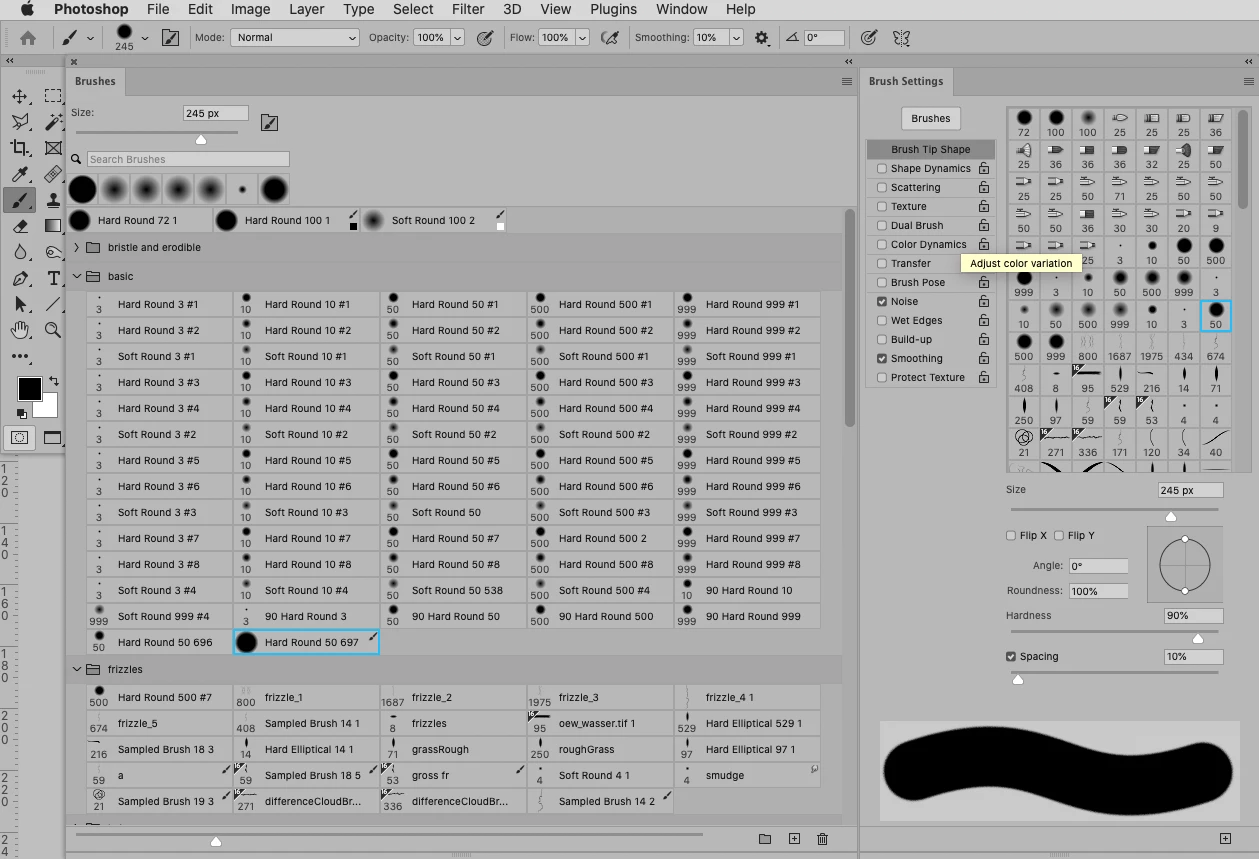Select the Line tool

click(53, 304)
